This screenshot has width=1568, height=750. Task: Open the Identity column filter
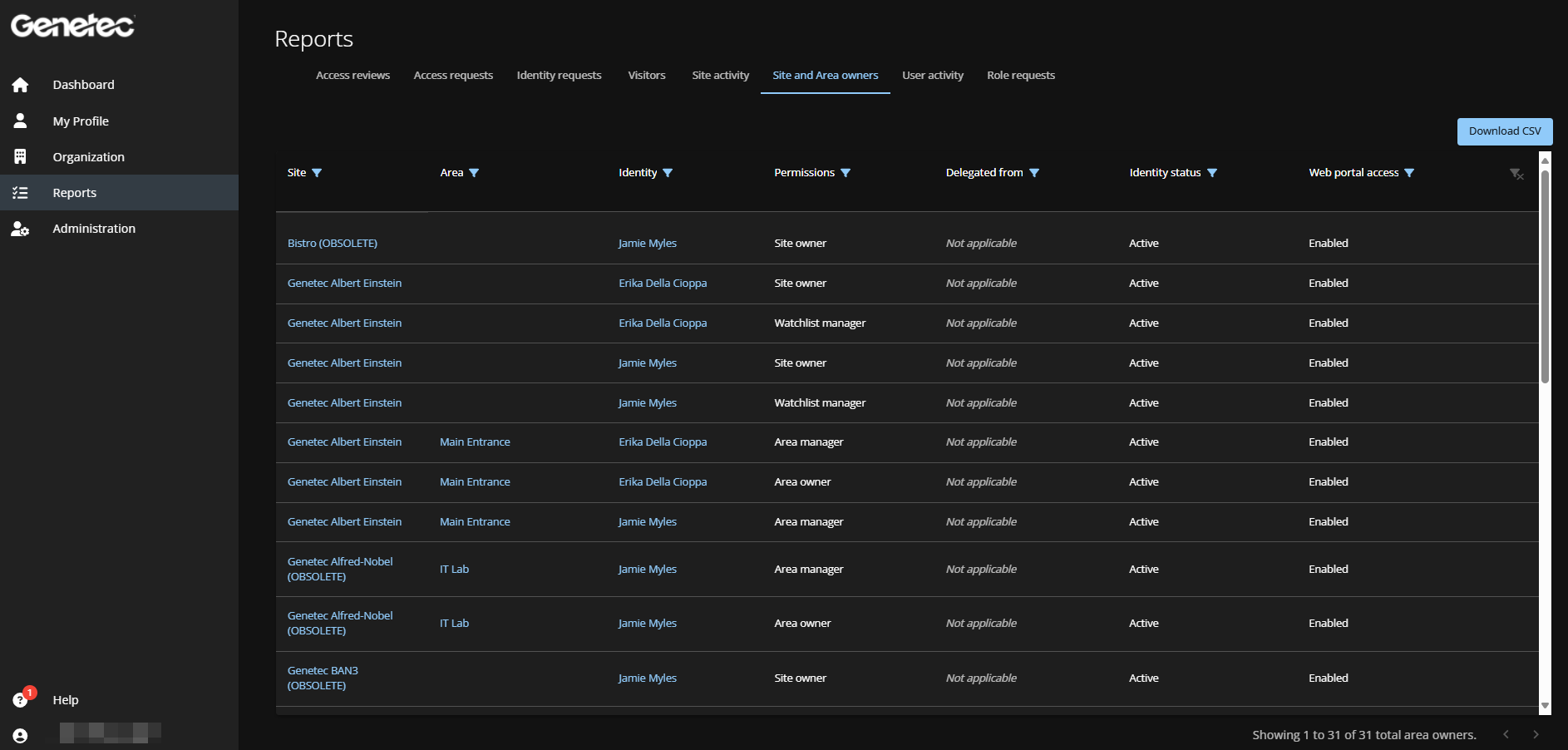[x=668, y=173]
